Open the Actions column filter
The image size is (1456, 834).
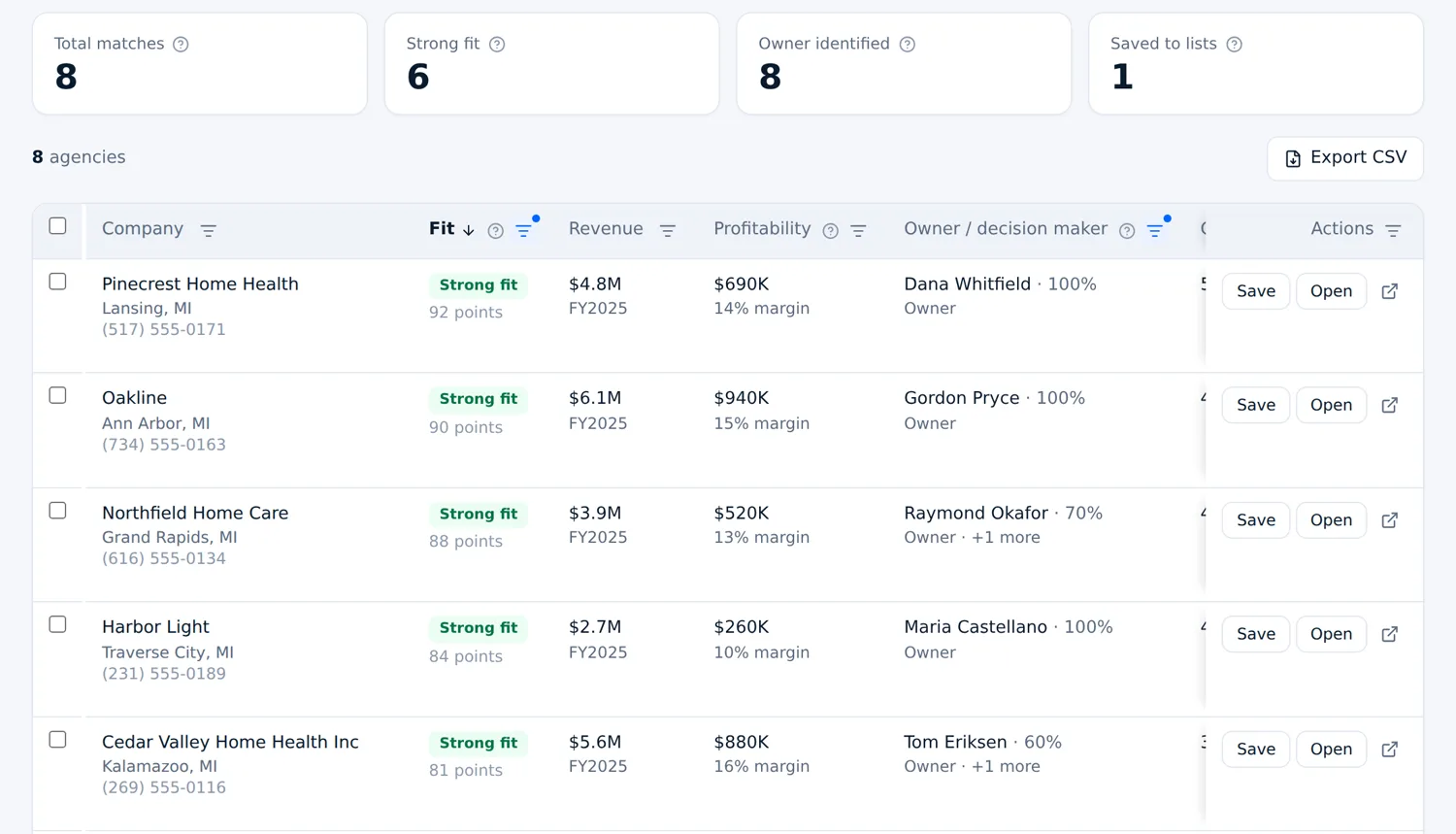click(x=1393, y=230)
